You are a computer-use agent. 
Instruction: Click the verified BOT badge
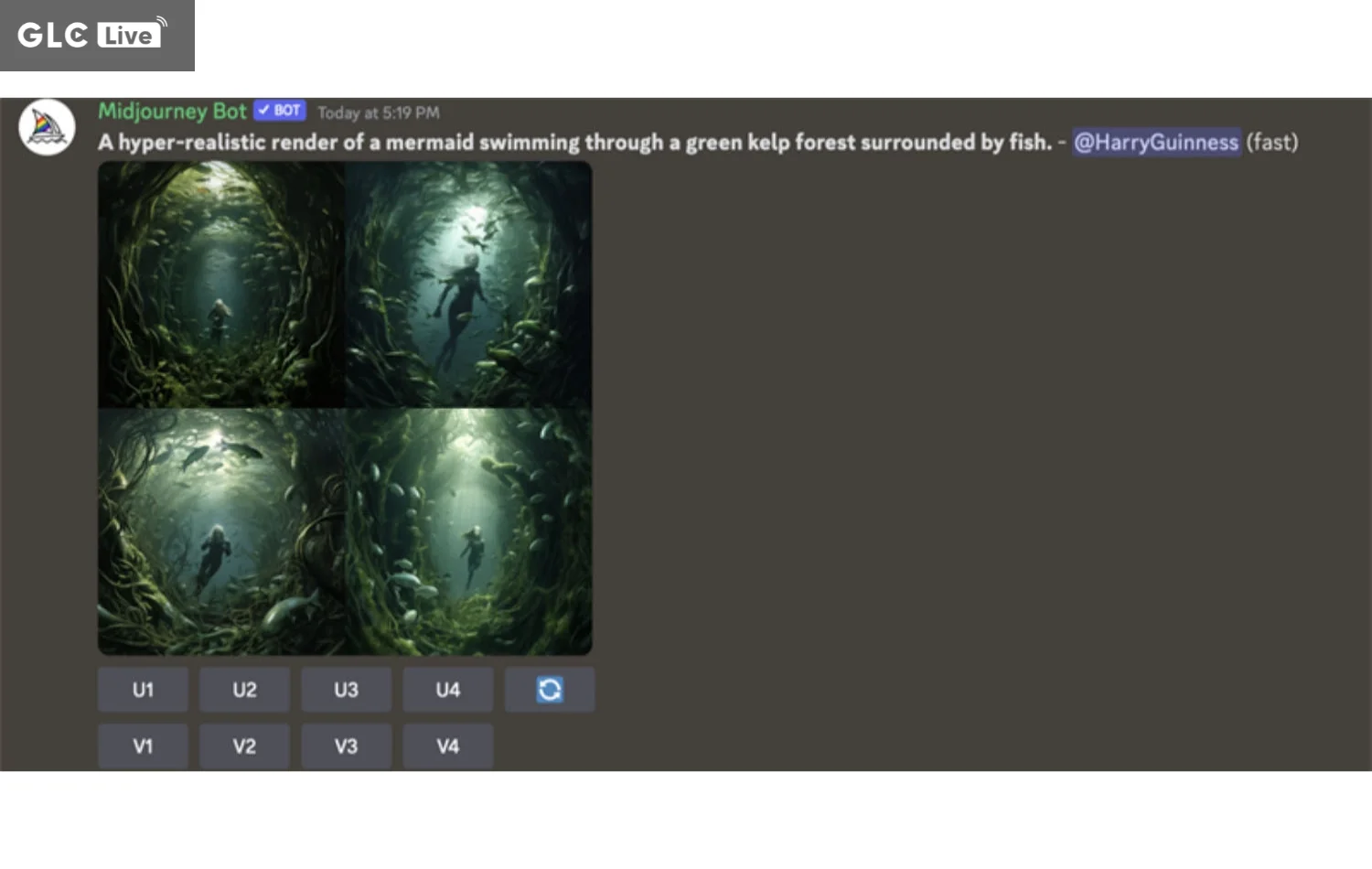pos(280,111)
